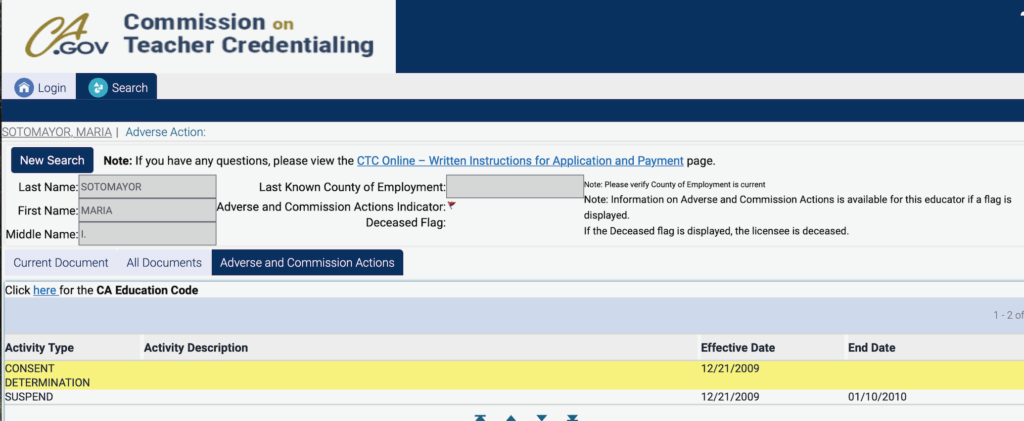The height and width of the screenshot is (421, 1024).
Task: Follow the SOTOMAYOR, MARIA breadcrumb link
Action: tap(56, 132)
